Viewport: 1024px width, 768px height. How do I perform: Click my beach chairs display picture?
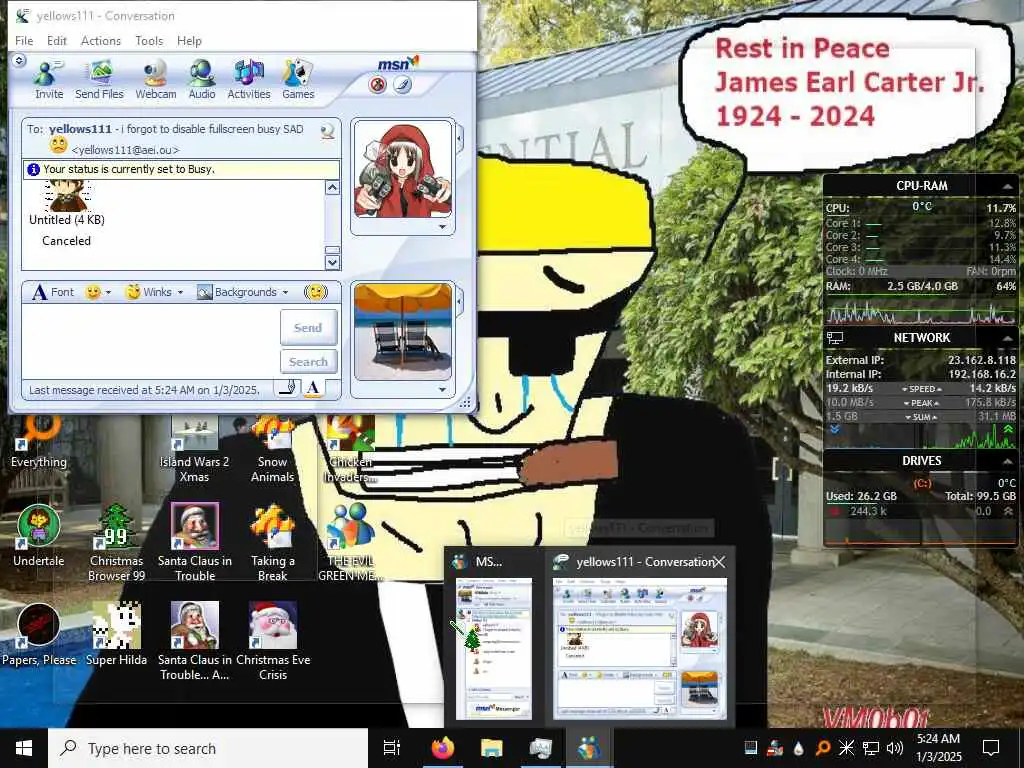pos(403,332)
